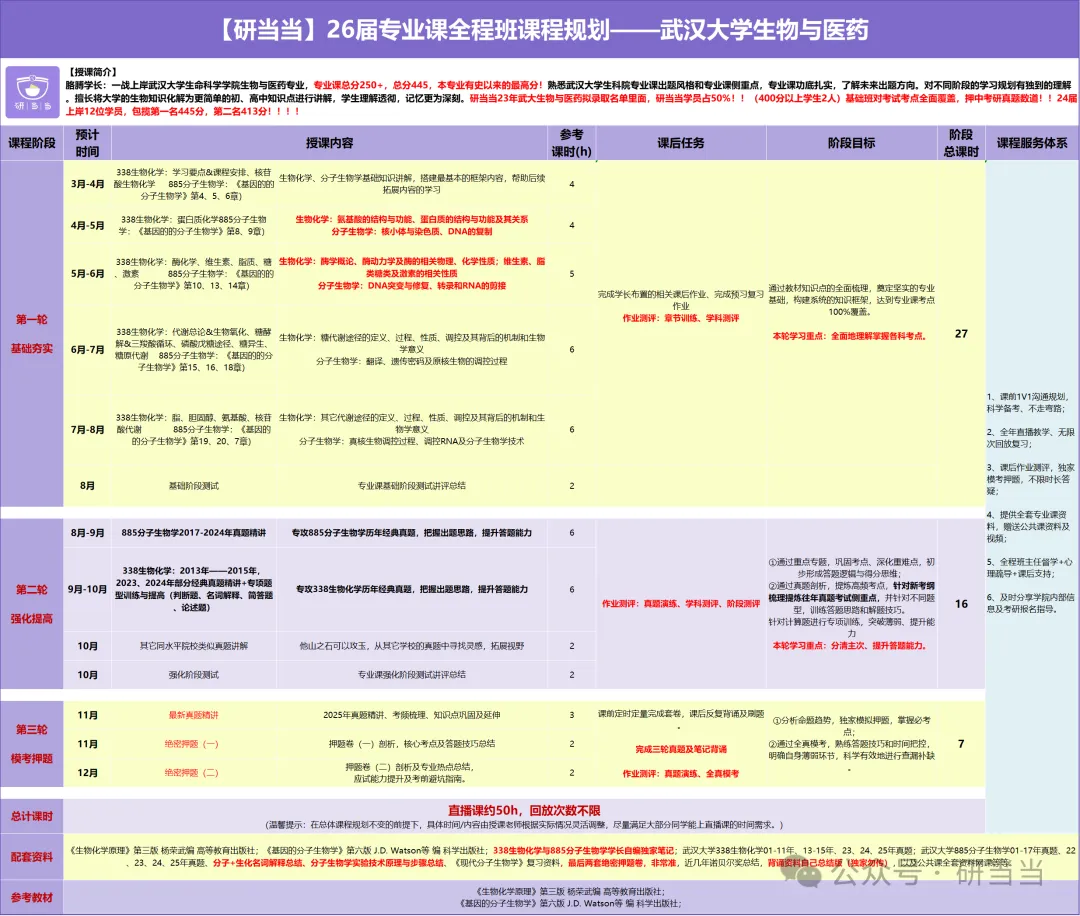Click the 总计课时 row label

(x=32, y=816)
